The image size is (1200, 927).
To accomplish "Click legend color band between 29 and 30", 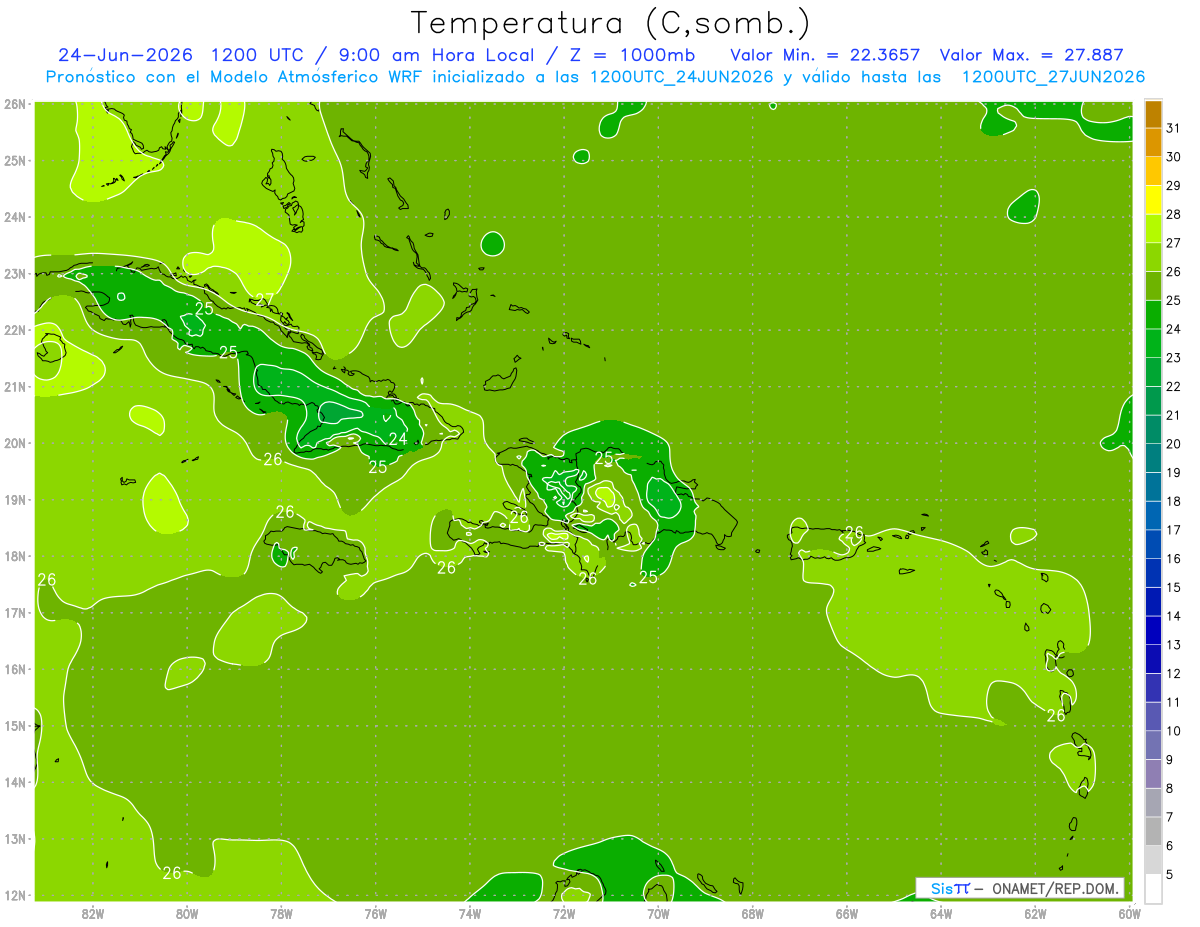I will pos(1153,171).
